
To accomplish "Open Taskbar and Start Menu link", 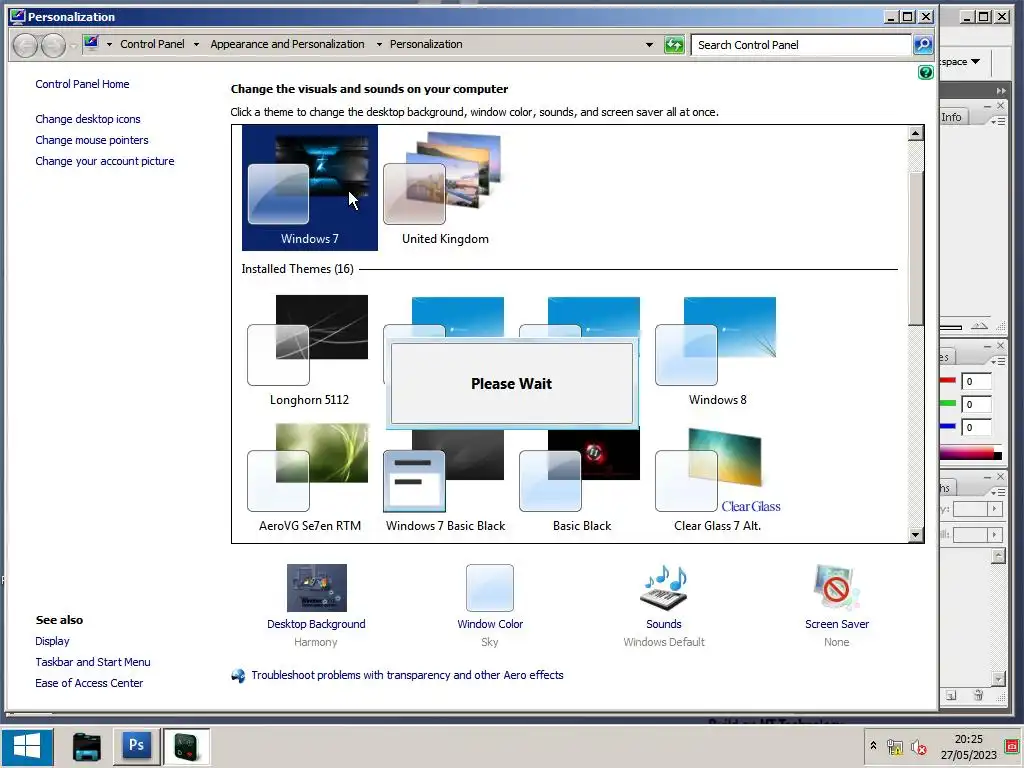I will (x=93, y=662).
